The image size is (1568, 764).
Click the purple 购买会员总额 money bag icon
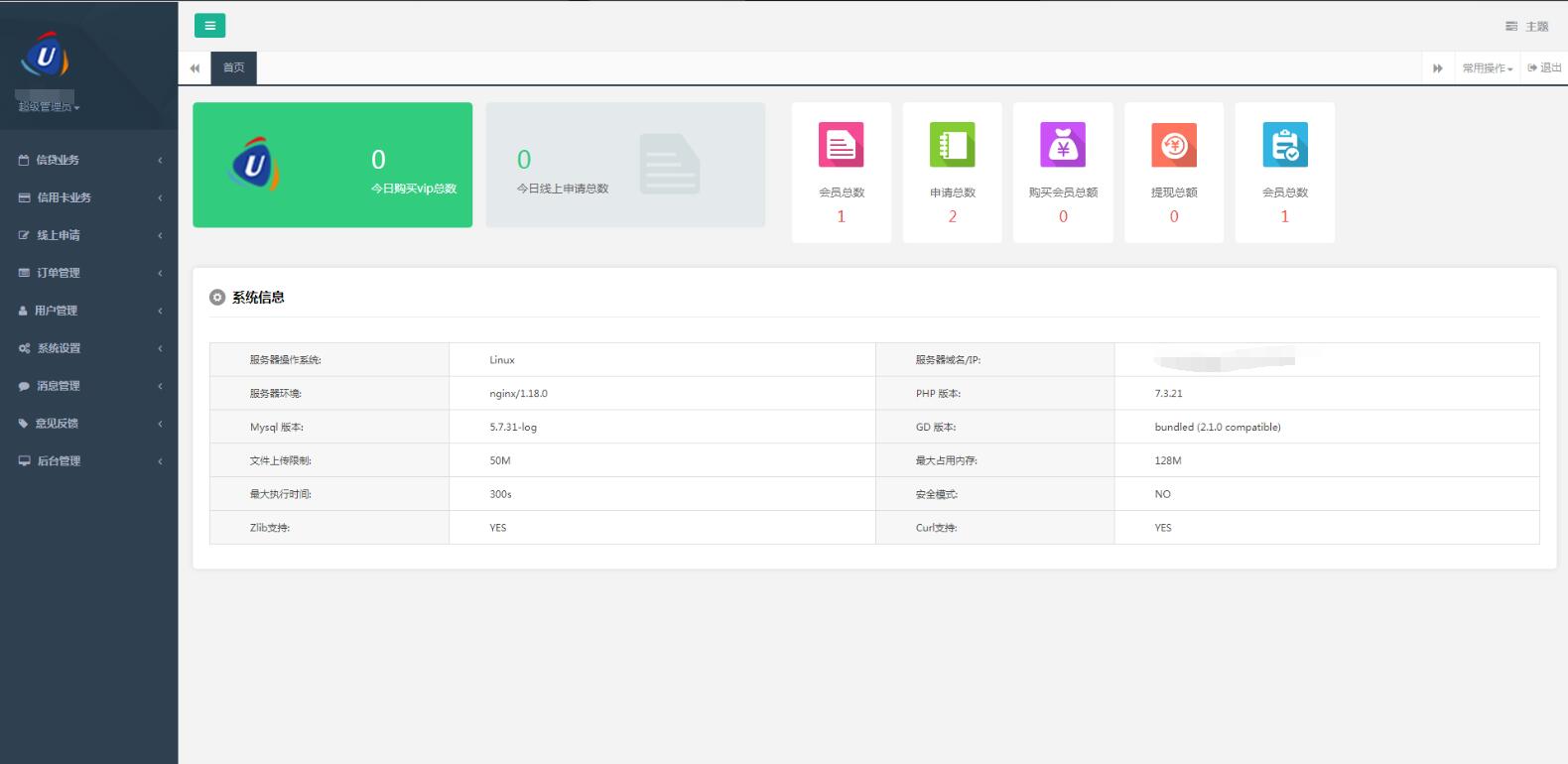(x=1063, y=145)
